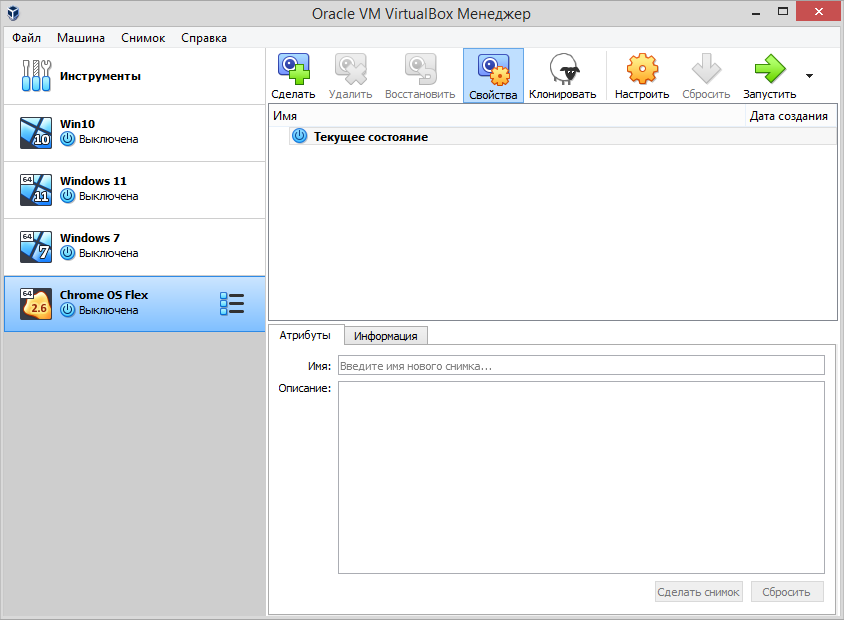Screen dimensions: 844x620
Task: Click the Сделать snapshot toolbar icon
Action: pyautogui.click(x=293, y=69)
